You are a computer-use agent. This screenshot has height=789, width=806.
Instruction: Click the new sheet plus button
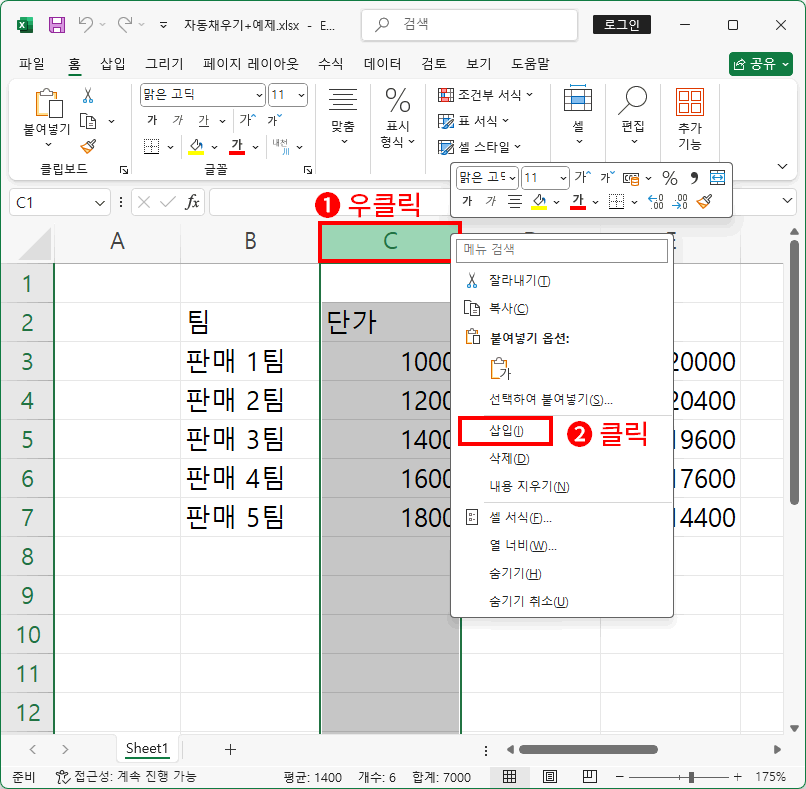pos(230,749)
